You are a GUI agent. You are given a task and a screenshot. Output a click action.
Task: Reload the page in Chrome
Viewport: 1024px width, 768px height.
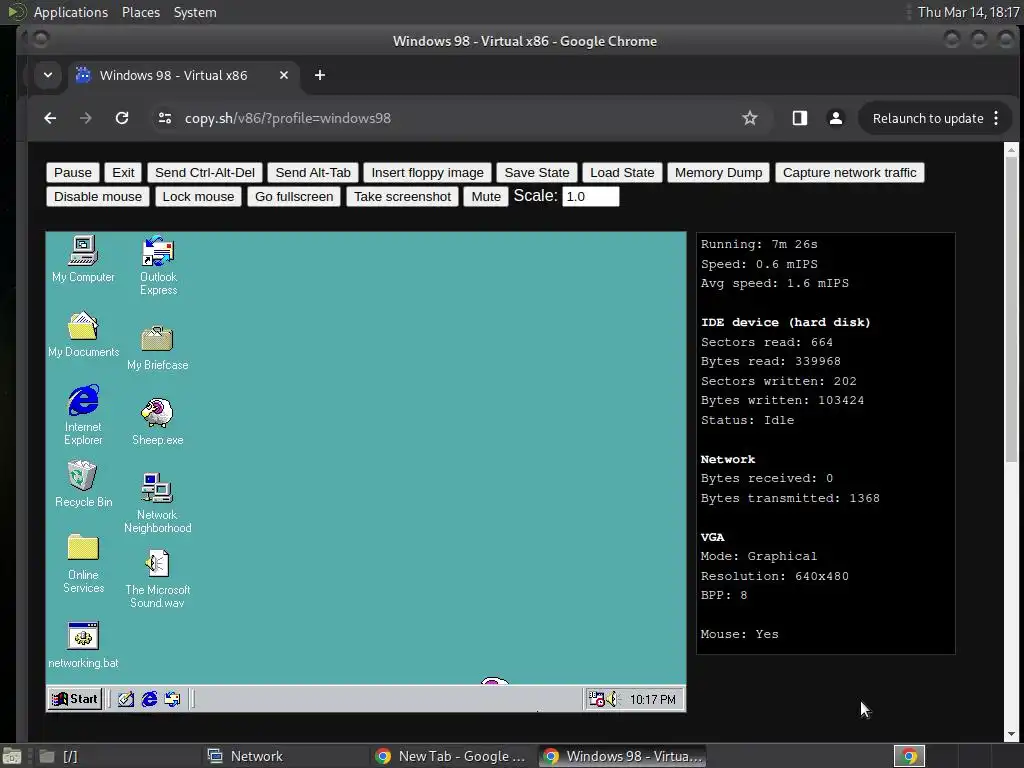click(x=122, y=118)
